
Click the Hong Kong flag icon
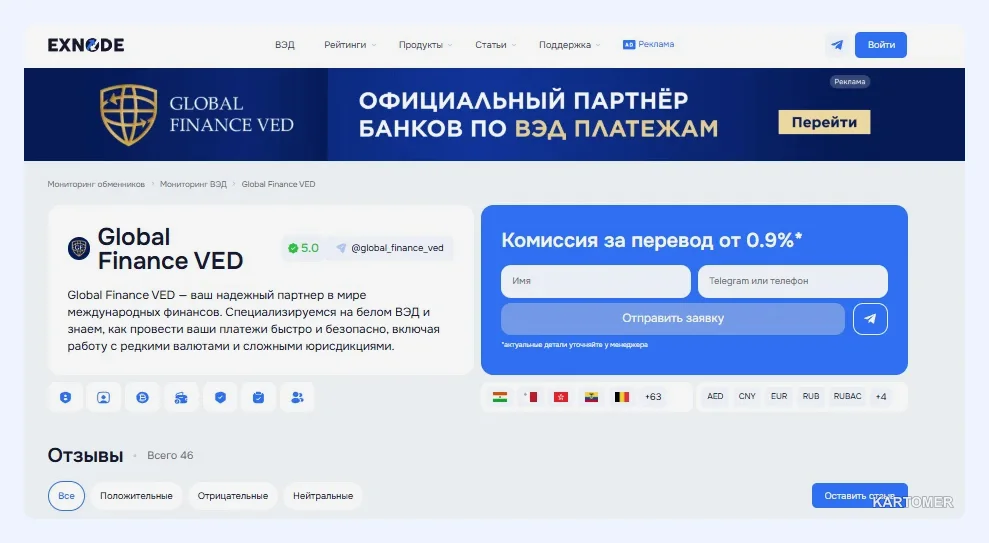561,397
